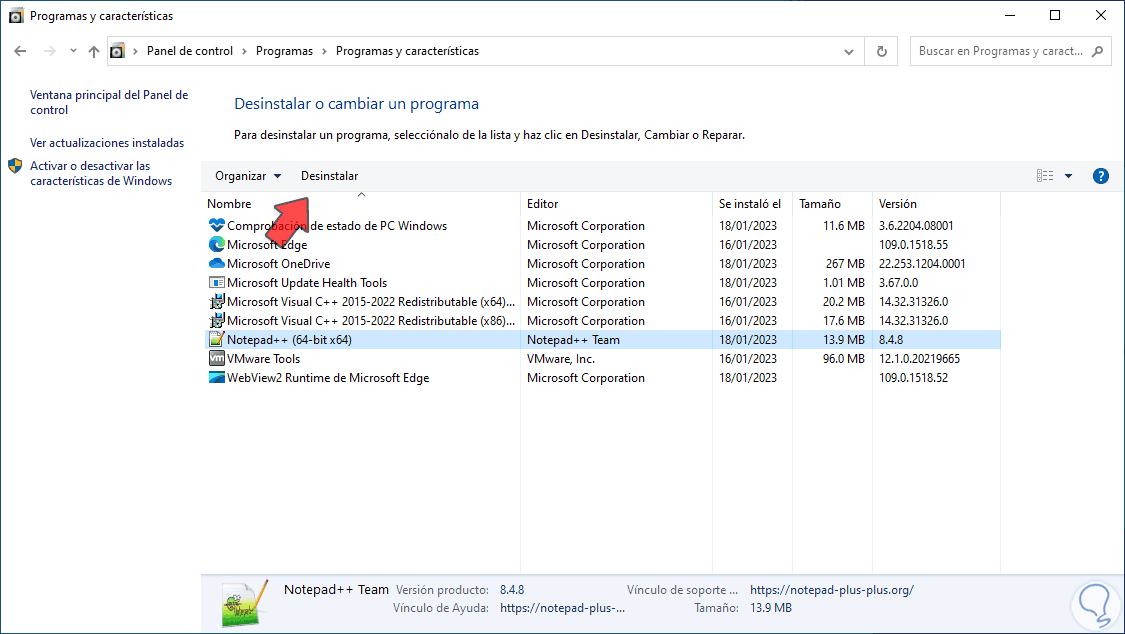Select the Notepad++ (64-bit x64) icon
1125x634 pixels.
[217, 339]
